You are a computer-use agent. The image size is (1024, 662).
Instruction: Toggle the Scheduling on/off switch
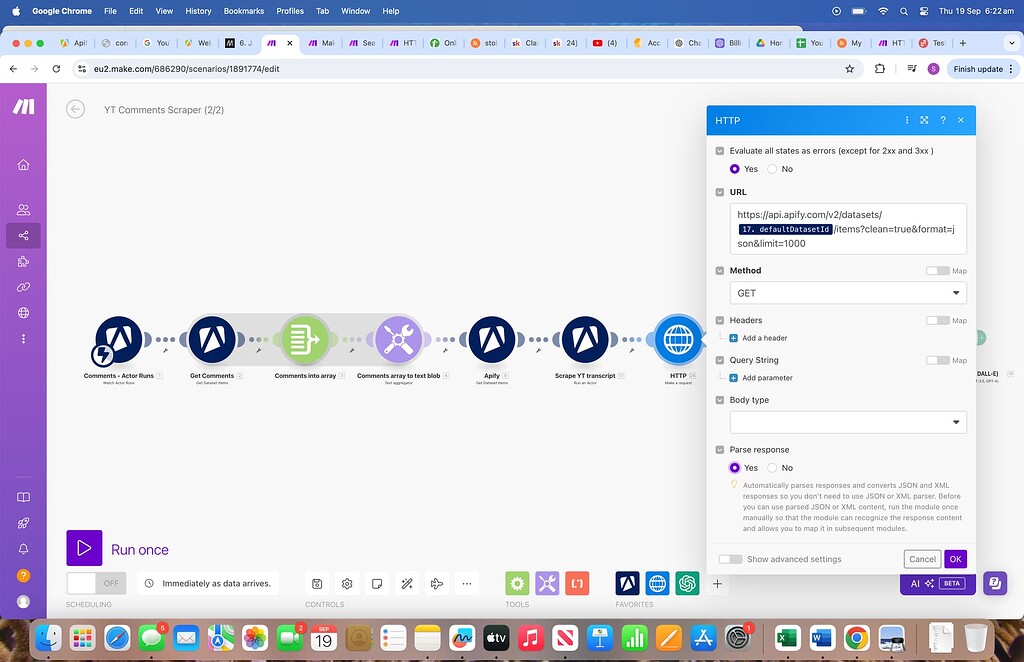pos(95,582)
